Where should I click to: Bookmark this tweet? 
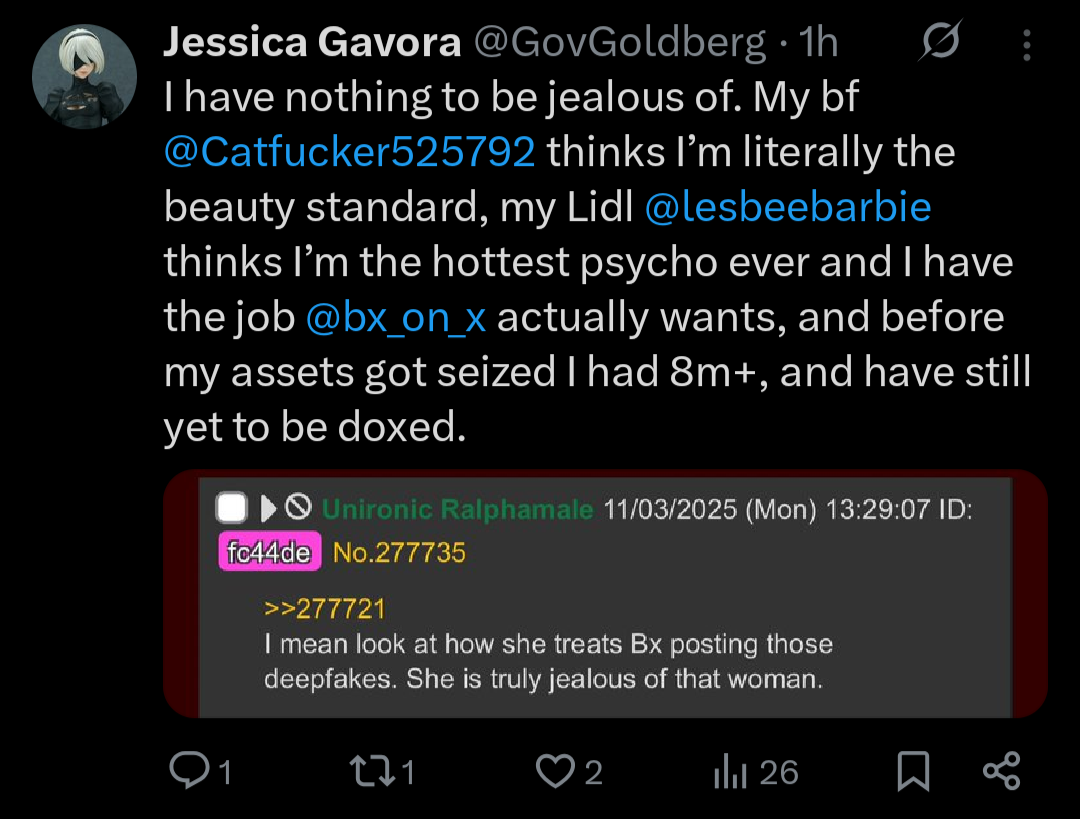[x=912, y=771]
